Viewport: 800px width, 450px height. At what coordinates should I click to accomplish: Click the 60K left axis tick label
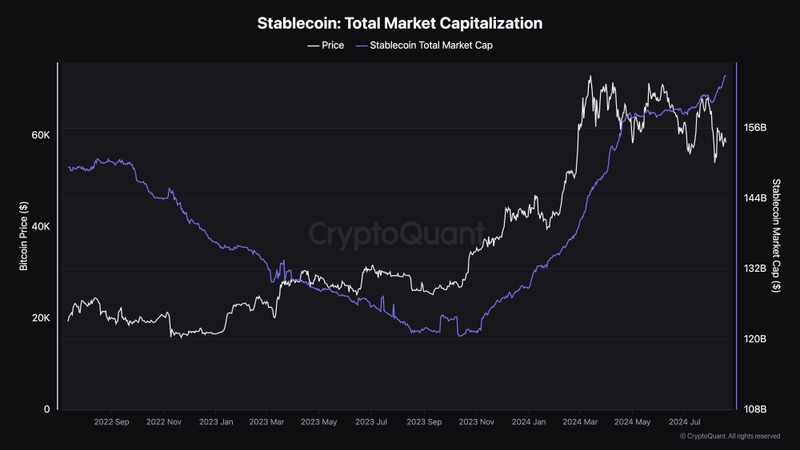point(41,134)
